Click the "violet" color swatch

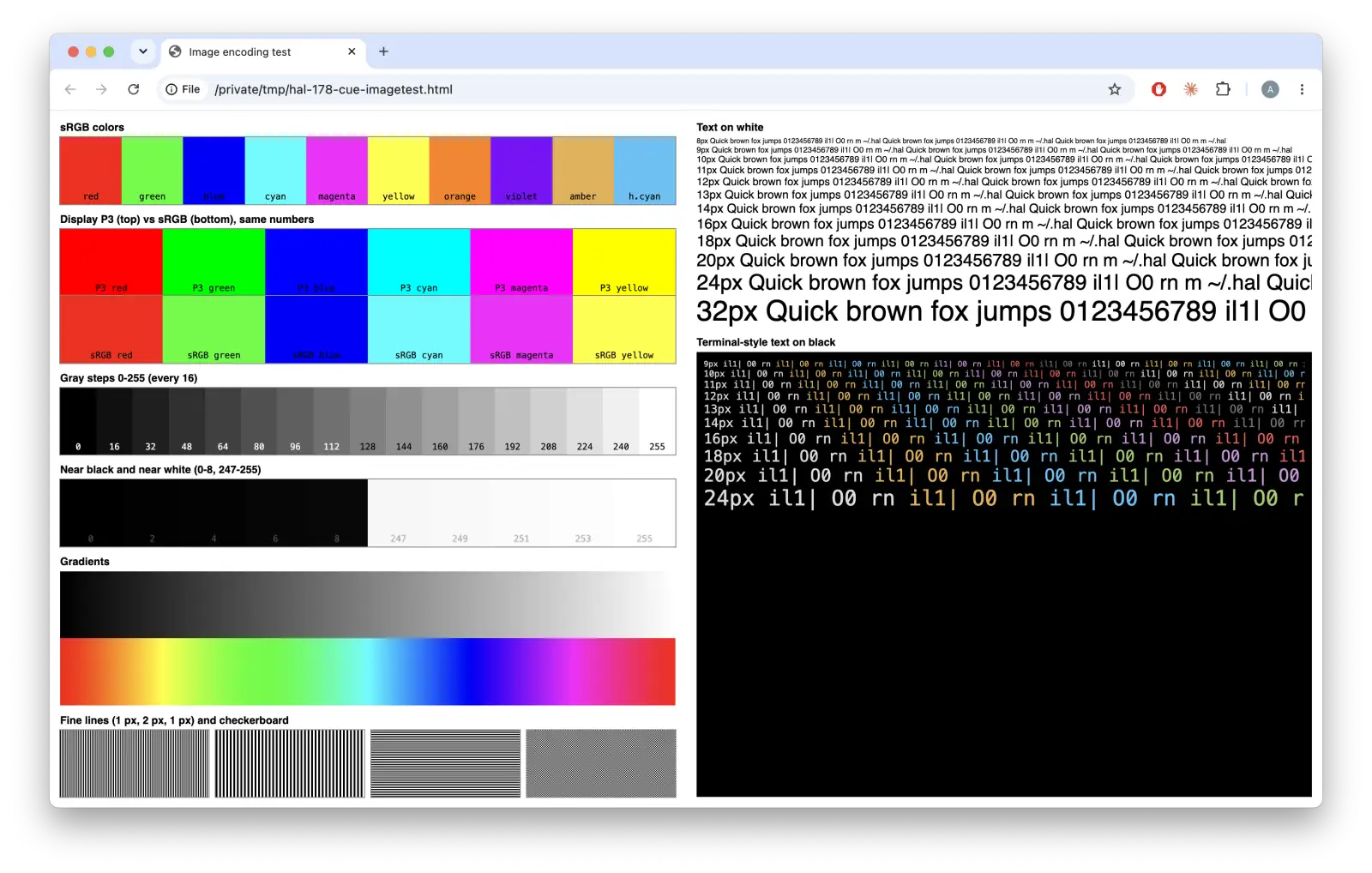click(521, 171)
